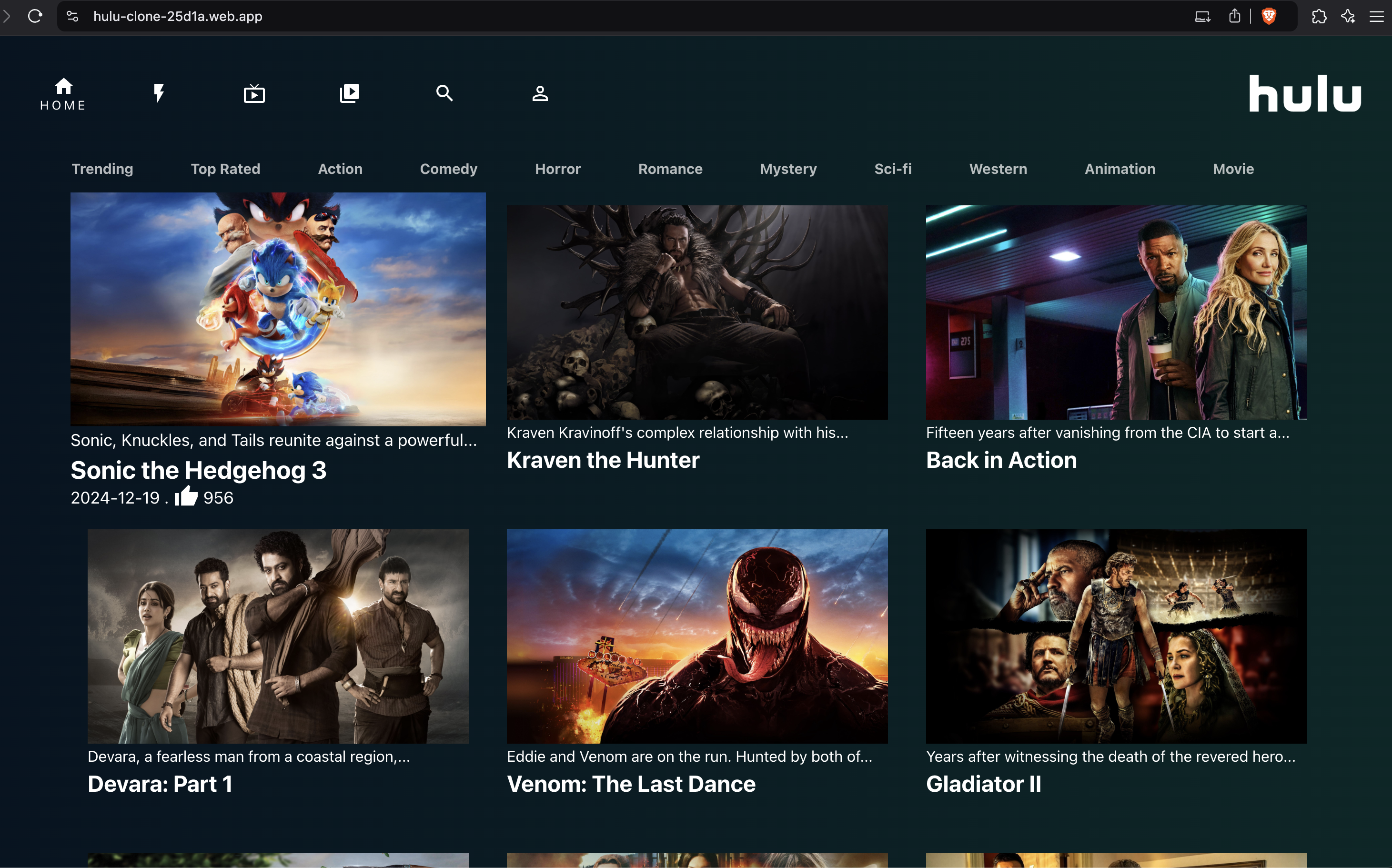This screenshot has width=1392, height=868.
Task: Click the search magnifier icon
Action: point(444,93)
